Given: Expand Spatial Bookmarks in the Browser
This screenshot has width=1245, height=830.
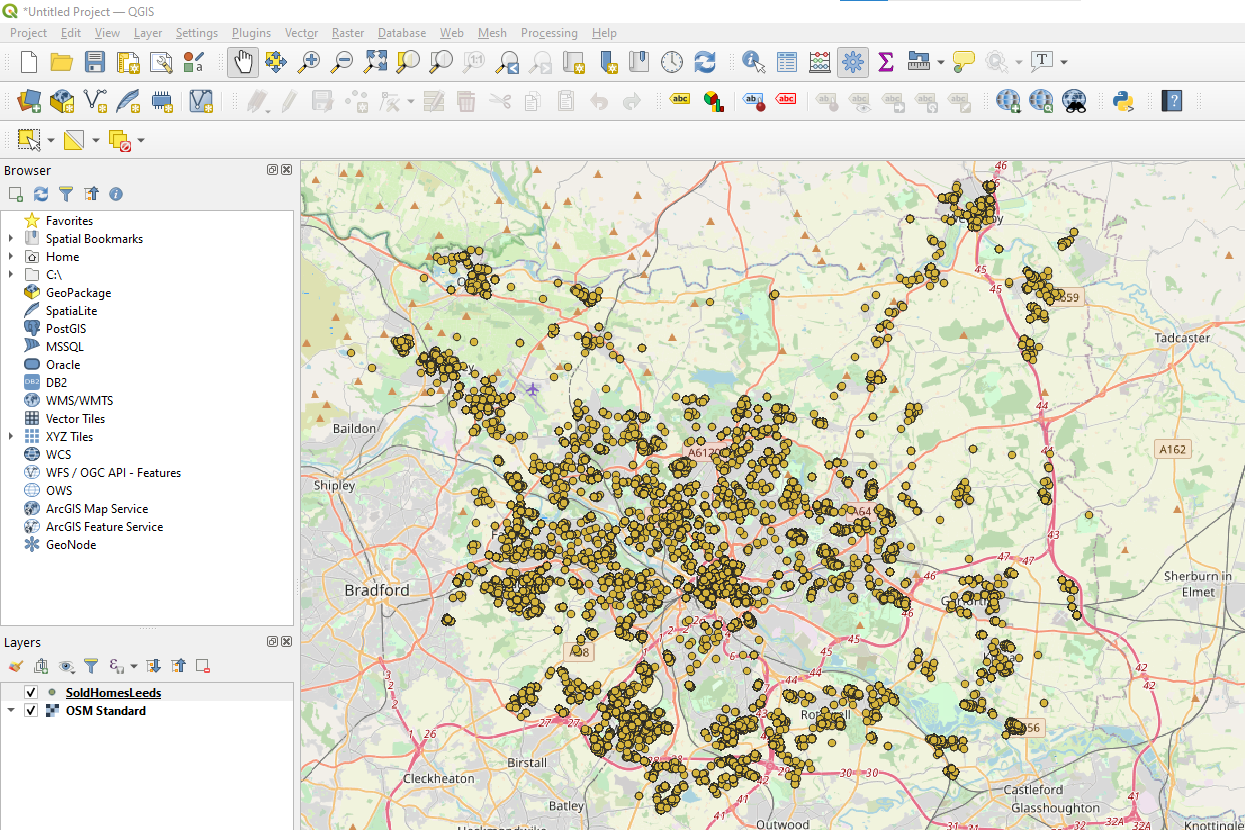Looking at the screenshot, I should tap(11, 239).
